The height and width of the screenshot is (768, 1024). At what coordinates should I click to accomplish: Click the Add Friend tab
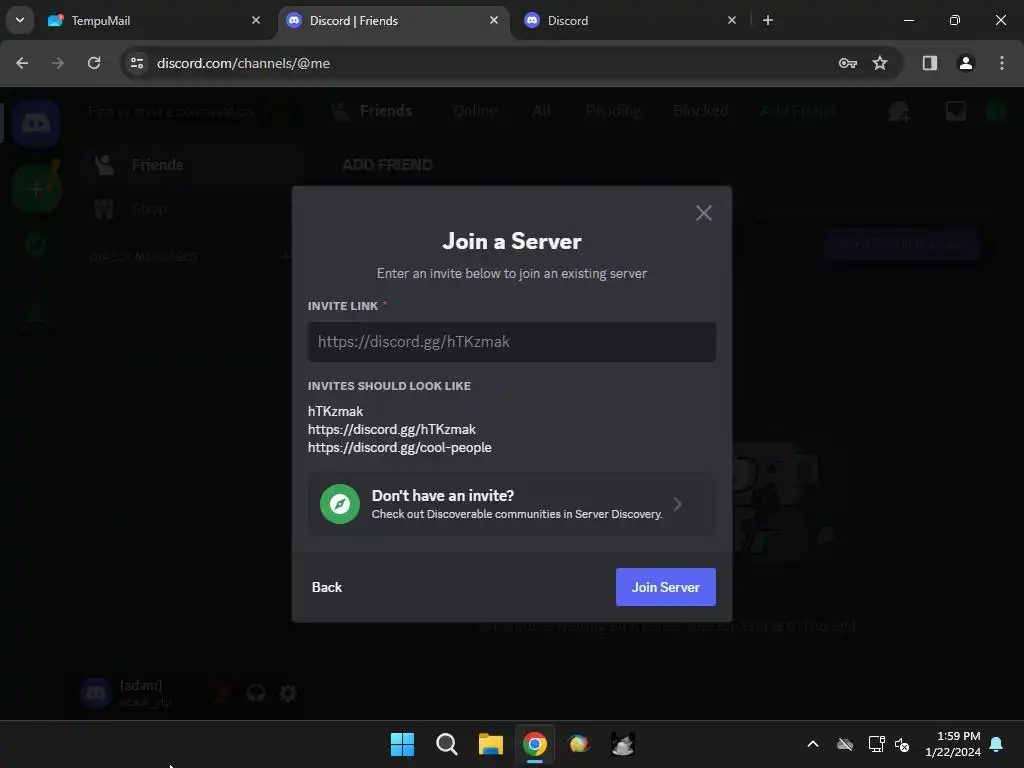tap(797, 111)
